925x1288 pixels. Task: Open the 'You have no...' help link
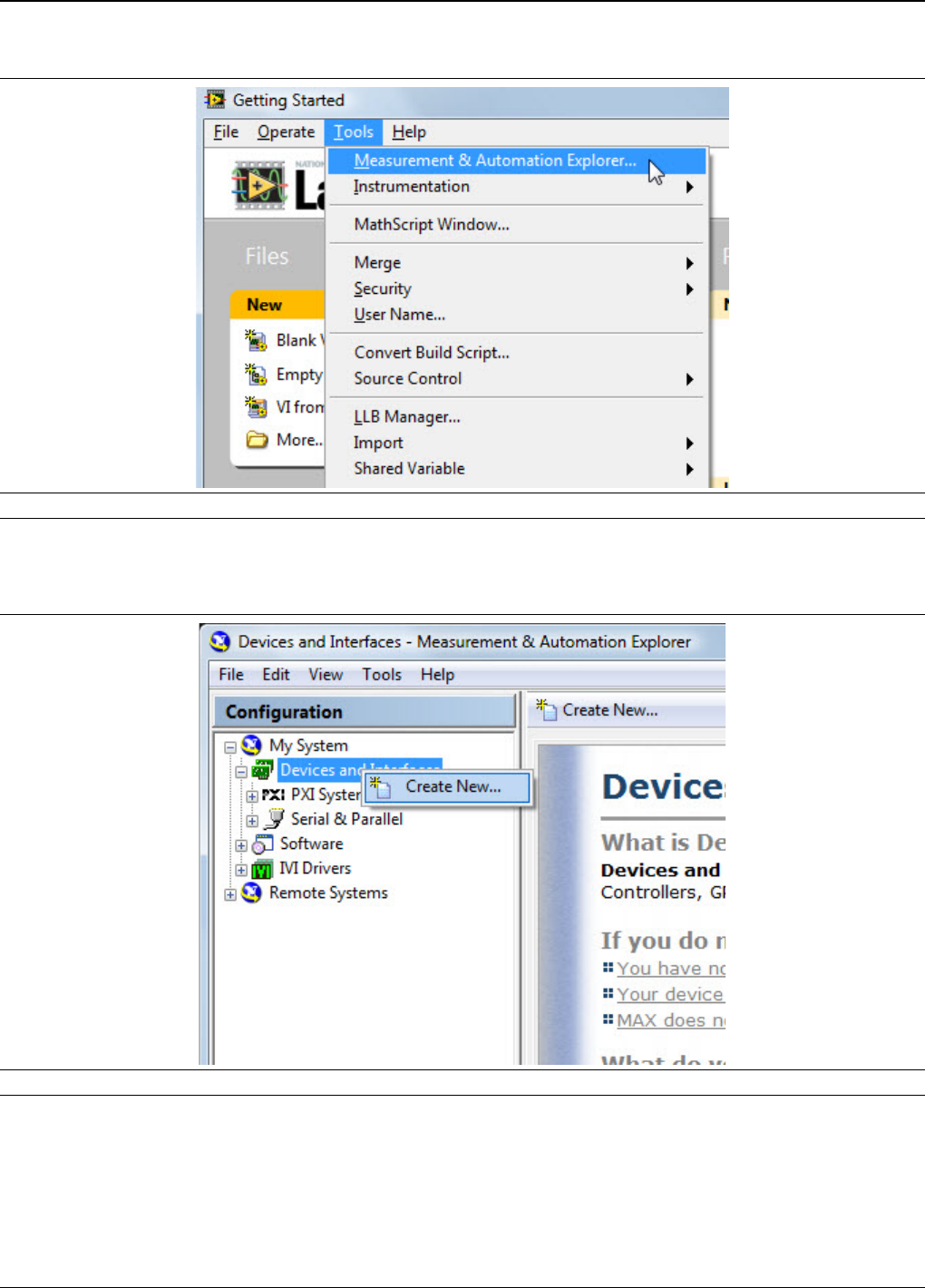[670, 969]
